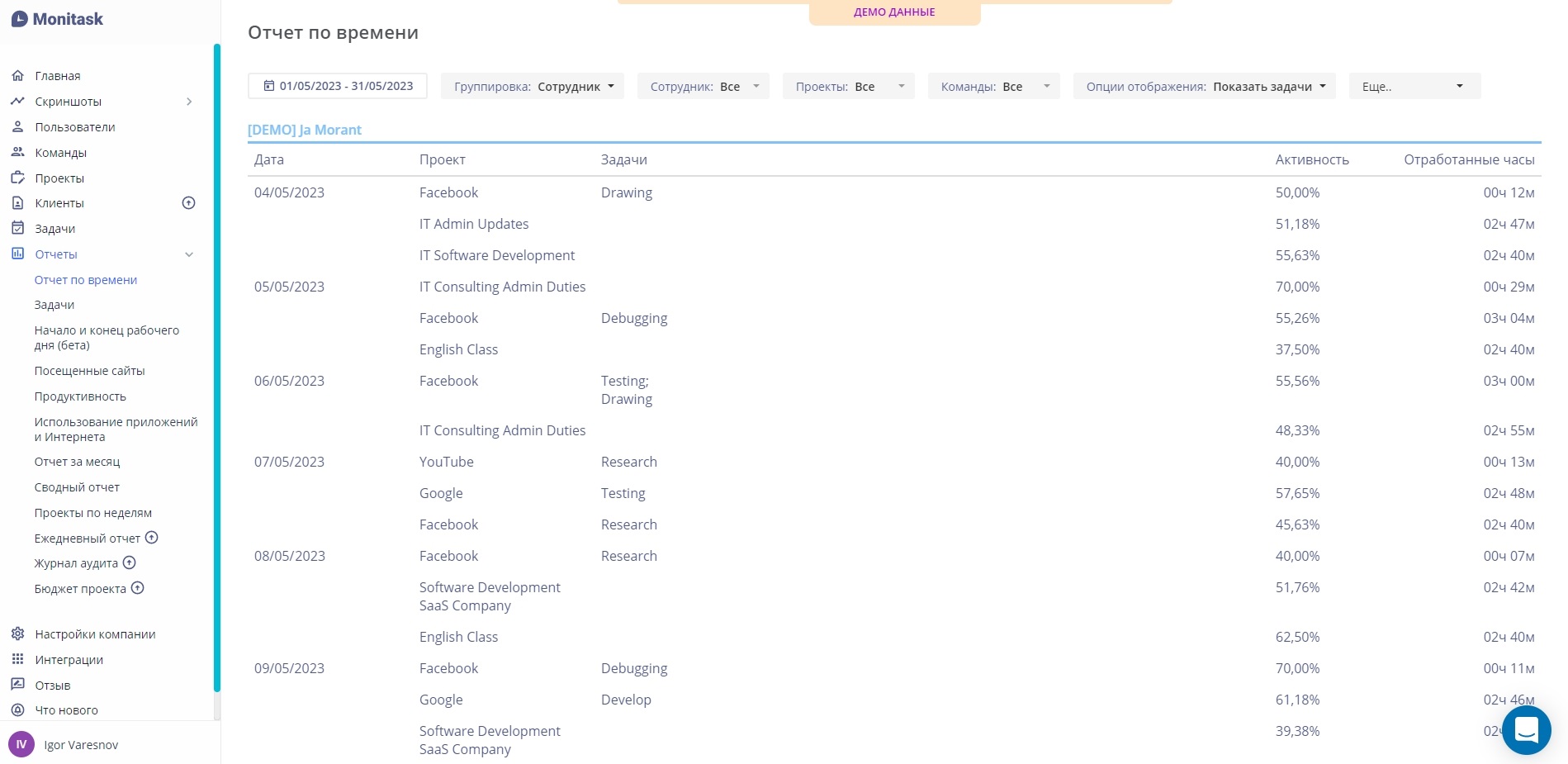Expand the Опции отображения dropdown

pyautogui.click(x=1204, y=87)
